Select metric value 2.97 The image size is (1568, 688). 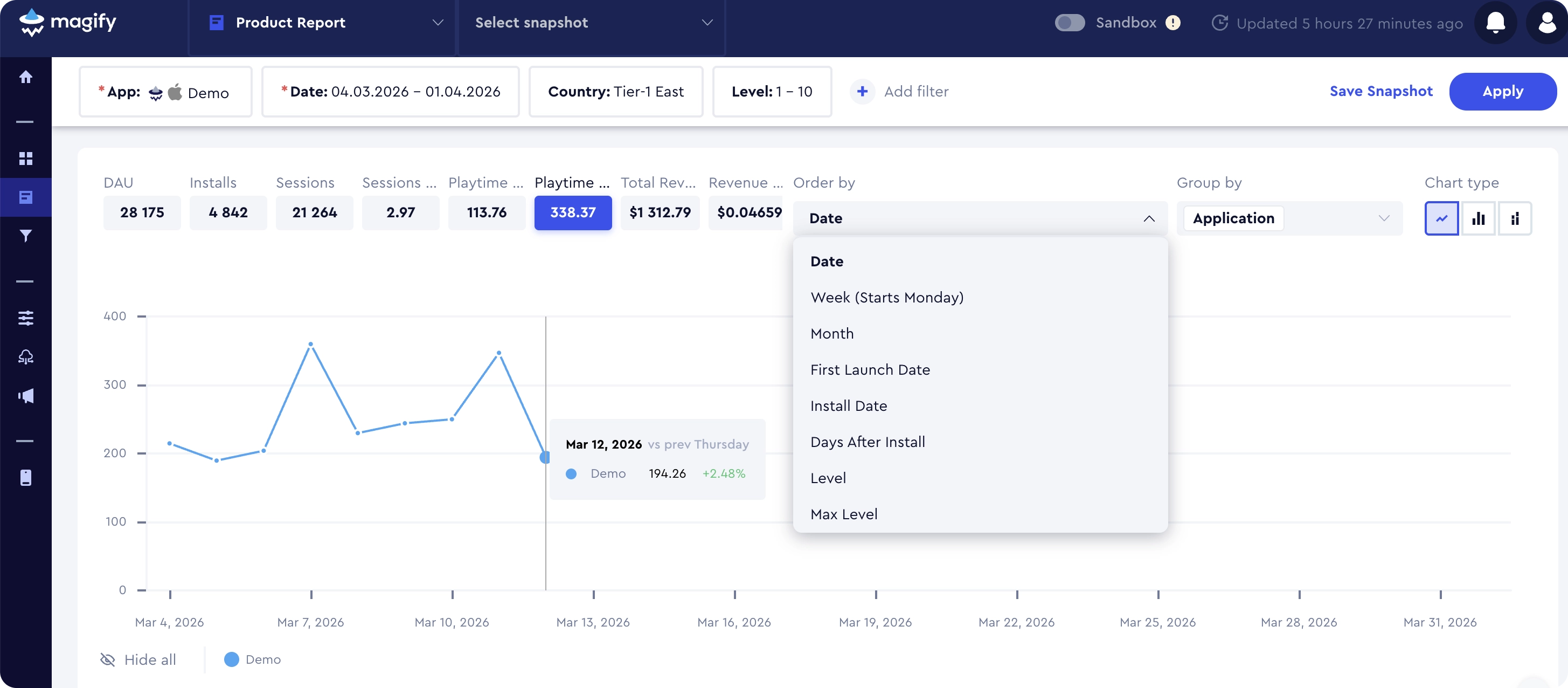click(x=400, y=212)
